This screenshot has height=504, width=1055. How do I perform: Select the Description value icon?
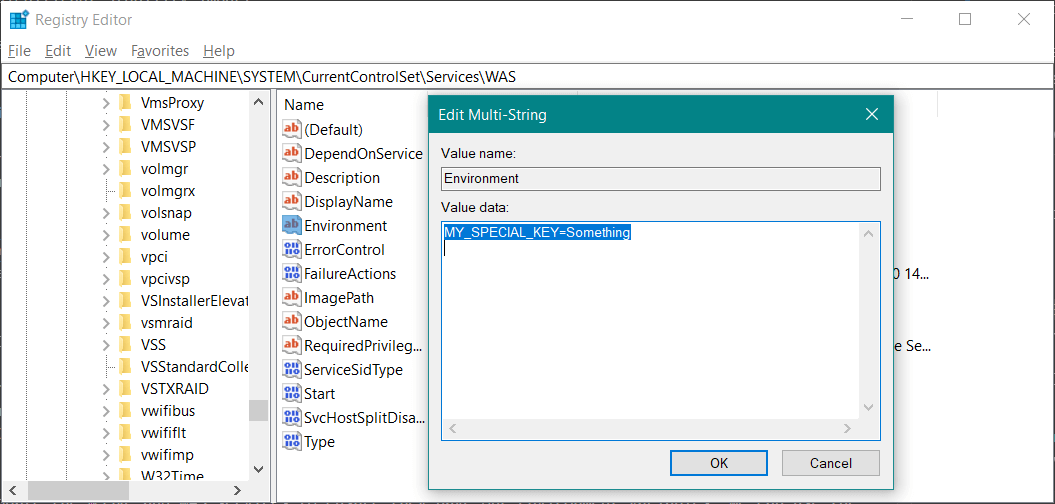point(291,178)
